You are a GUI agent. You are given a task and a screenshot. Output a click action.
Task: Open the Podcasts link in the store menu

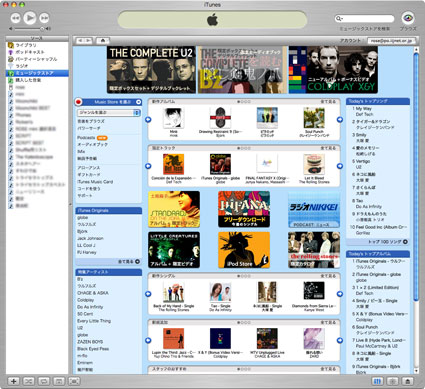pos(86,138)
